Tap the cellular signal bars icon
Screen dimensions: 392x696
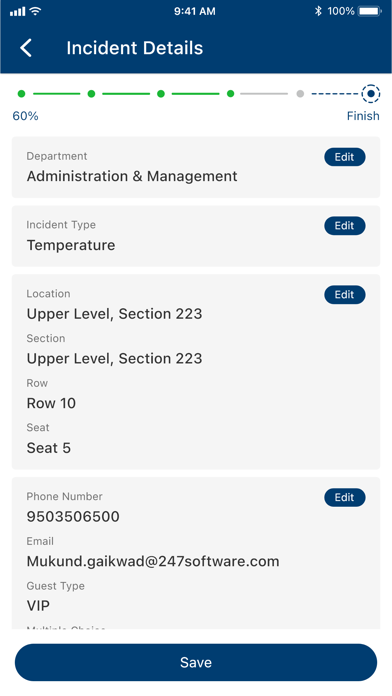coord(18,12)
